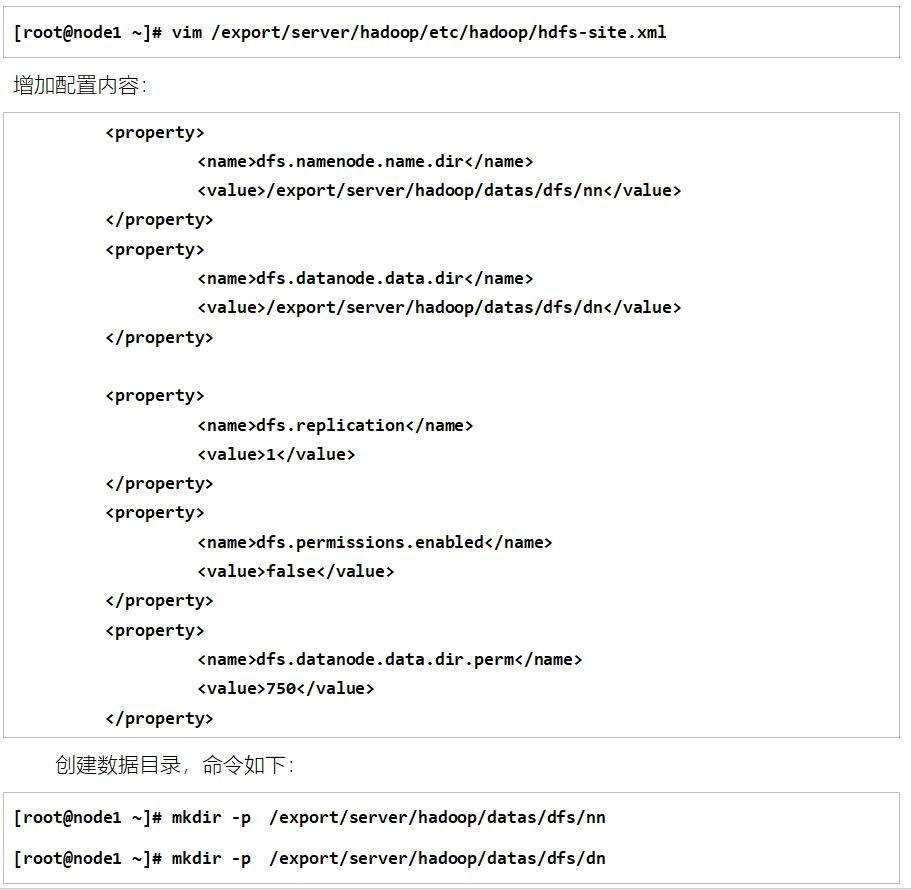The width and height of the screenshot is (911, 890).
Task: Click the /export/server/hadoop/datas/dfs/dn value line
Action: tap(439, 307)
